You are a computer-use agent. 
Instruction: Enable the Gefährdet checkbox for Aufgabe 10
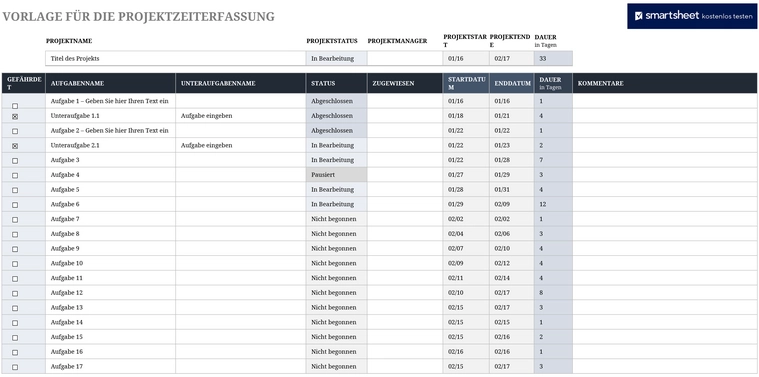click(x=15, y=264)
